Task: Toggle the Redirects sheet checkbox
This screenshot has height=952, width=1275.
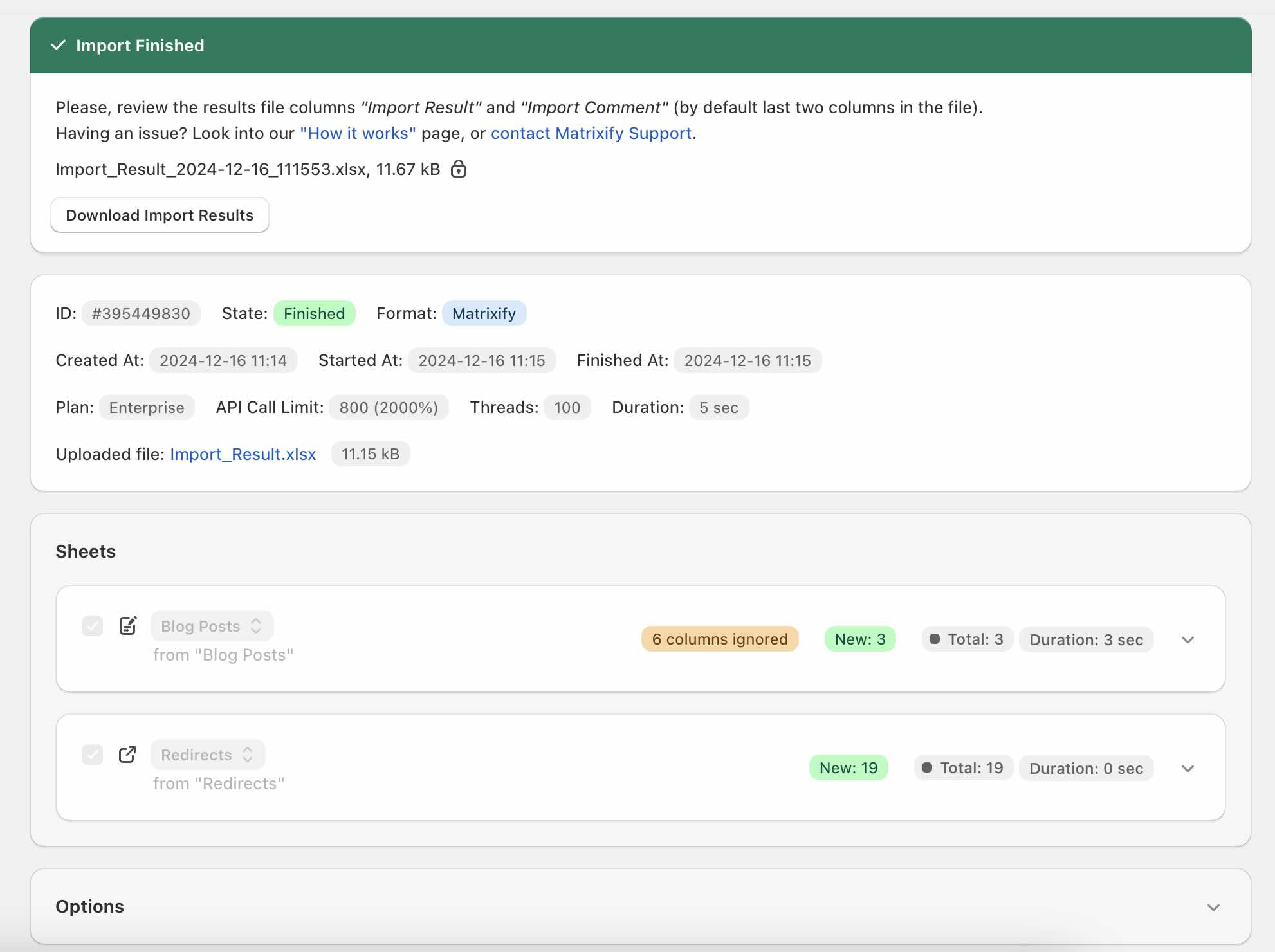Action: tap(93, 754)
